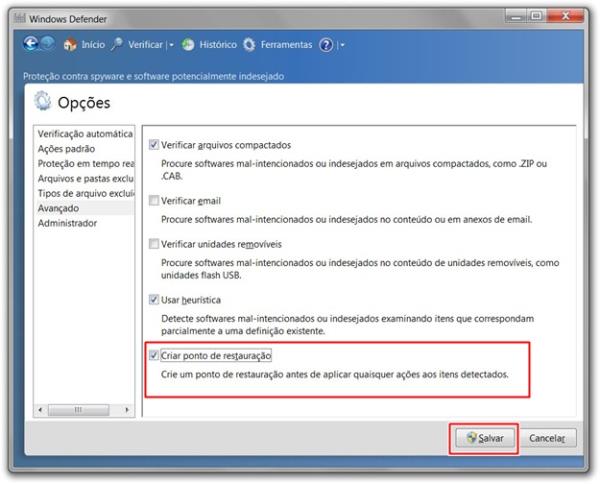600x484 pixels.
Task: Select Verificação automática in options list
Action: point(85,134)
